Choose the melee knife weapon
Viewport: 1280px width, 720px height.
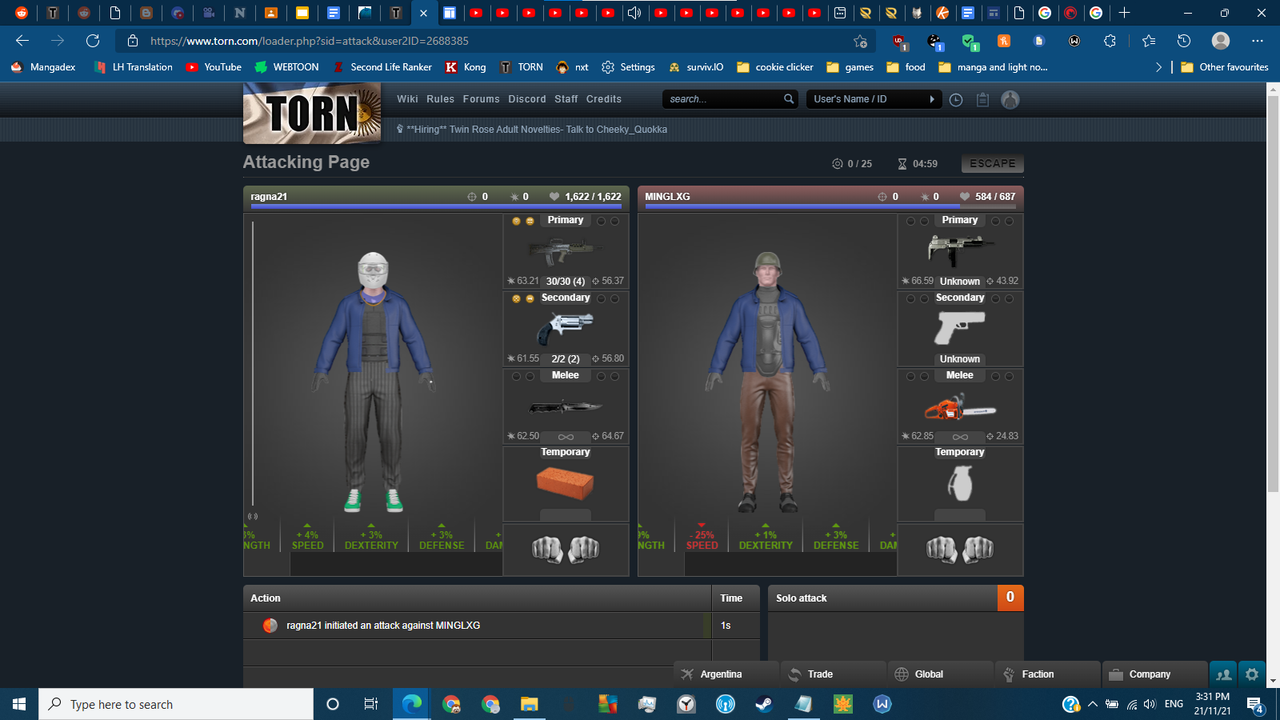tap(565, 406)
